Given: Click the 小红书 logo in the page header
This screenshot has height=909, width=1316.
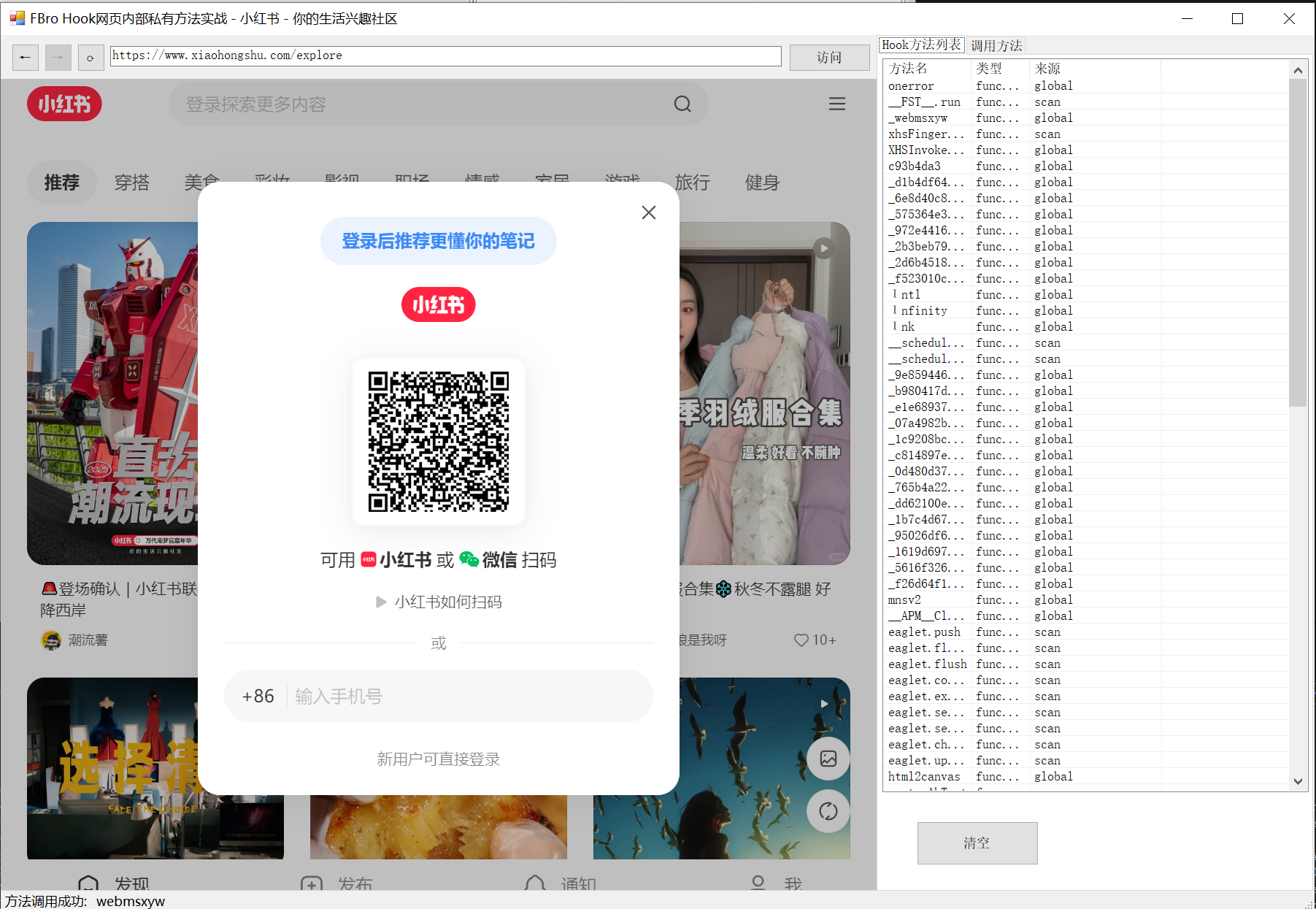Looking at the screenshot, I should [64, 104].
